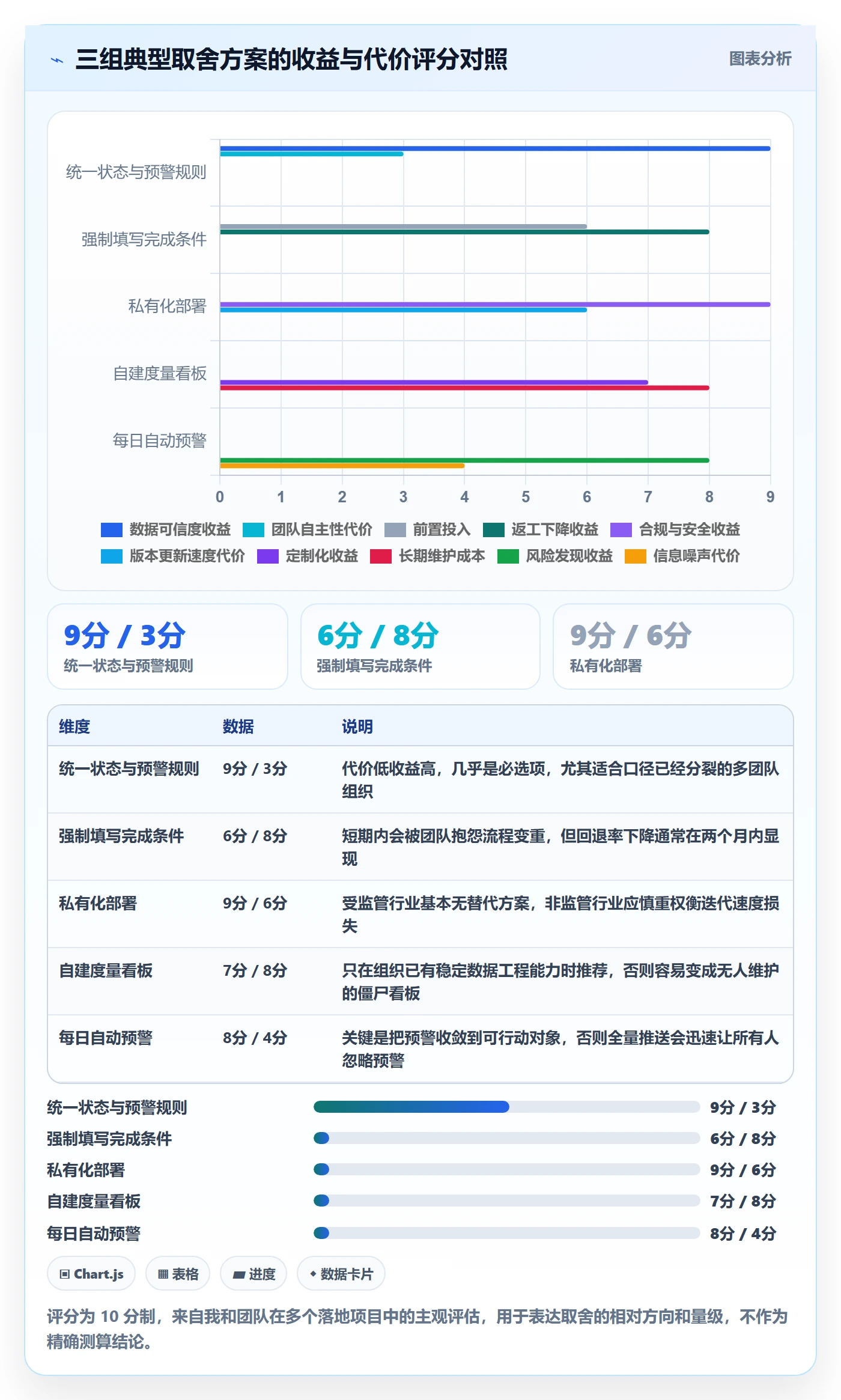
Task: Select the 9分 / 6分 私有化部署 stat card
Action: pos(673,647)
